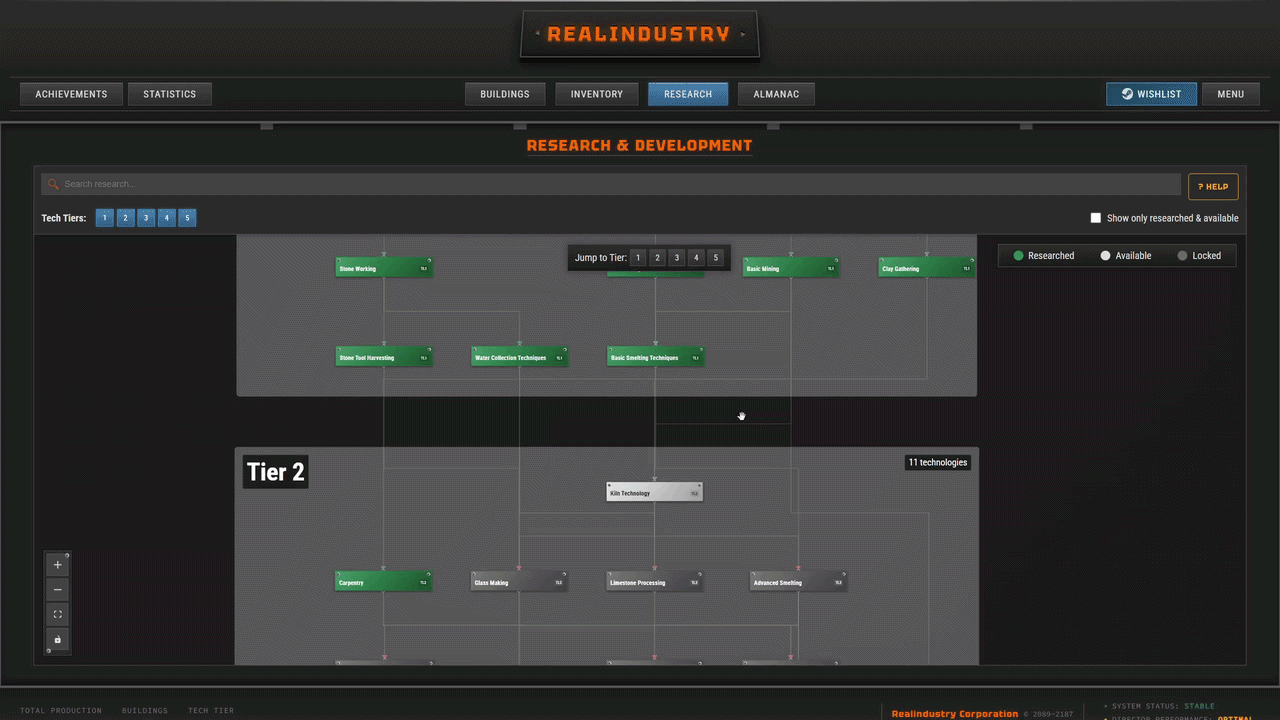This screenshot has height=720, width=1280.
Task: Open the Basic Smelting Techniques node
Action: [655, 357]
